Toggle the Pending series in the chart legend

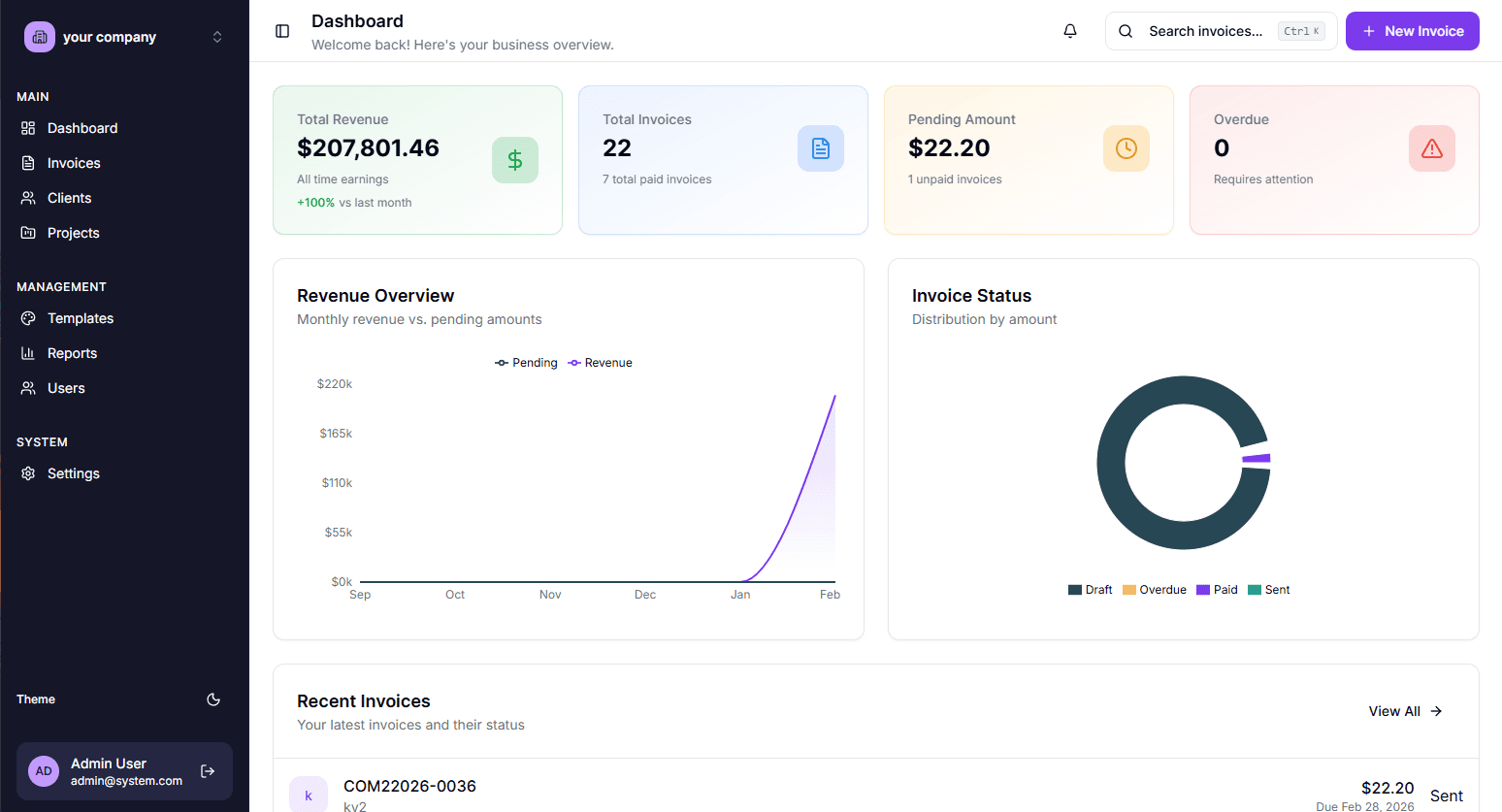point(526,362)
